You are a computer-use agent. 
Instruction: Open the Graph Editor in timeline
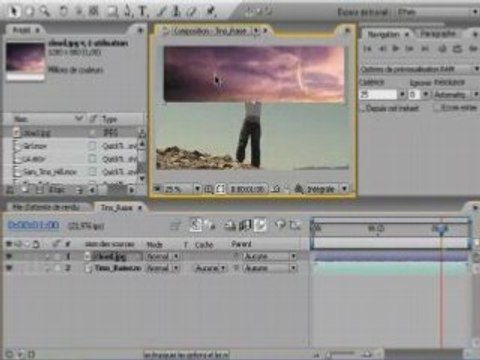[295, 225]
